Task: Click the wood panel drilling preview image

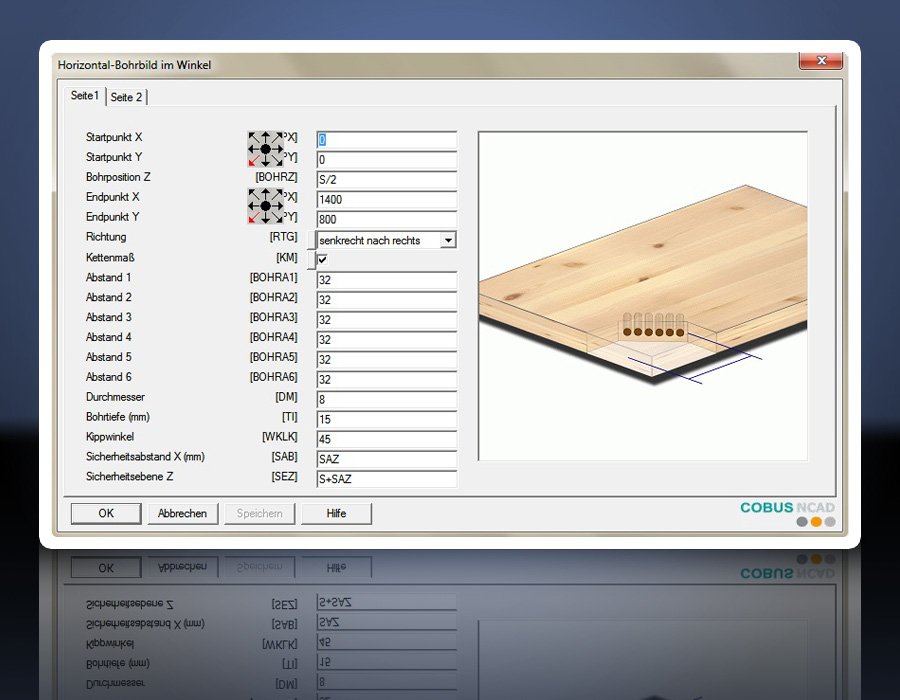Action: point(643,295)
